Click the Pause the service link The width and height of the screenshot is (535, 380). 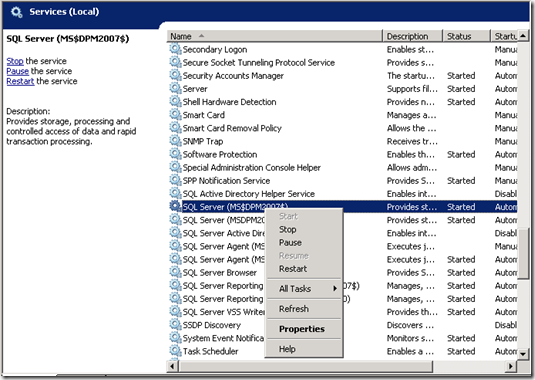point(17,71)
